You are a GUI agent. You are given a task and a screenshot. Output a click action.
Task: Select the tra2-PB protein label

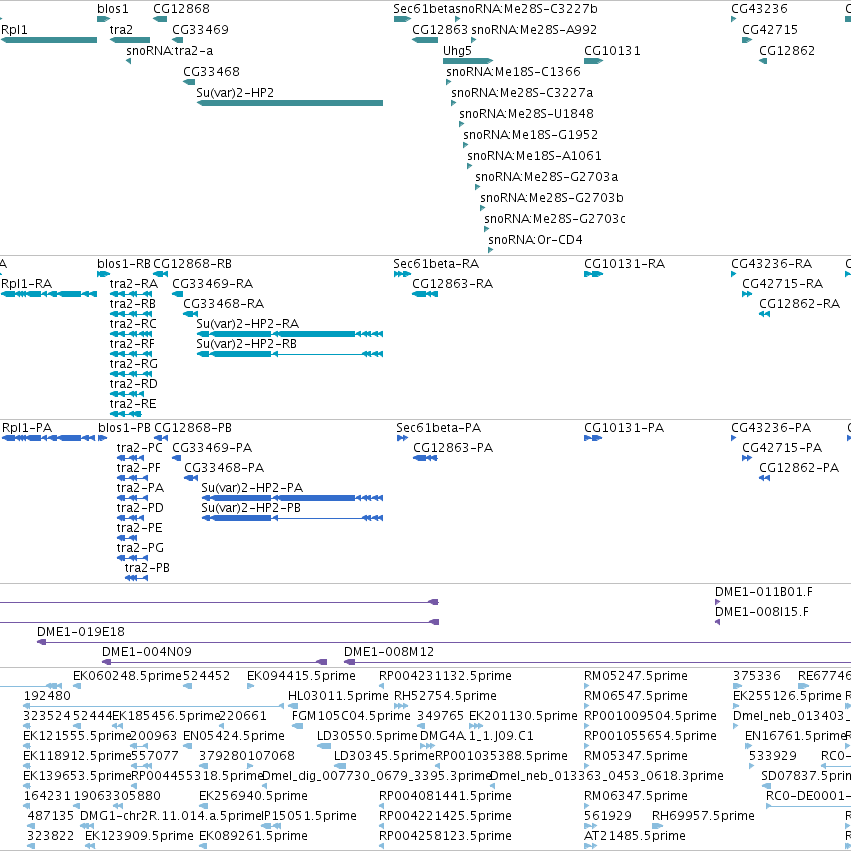(x=147, y=568)
